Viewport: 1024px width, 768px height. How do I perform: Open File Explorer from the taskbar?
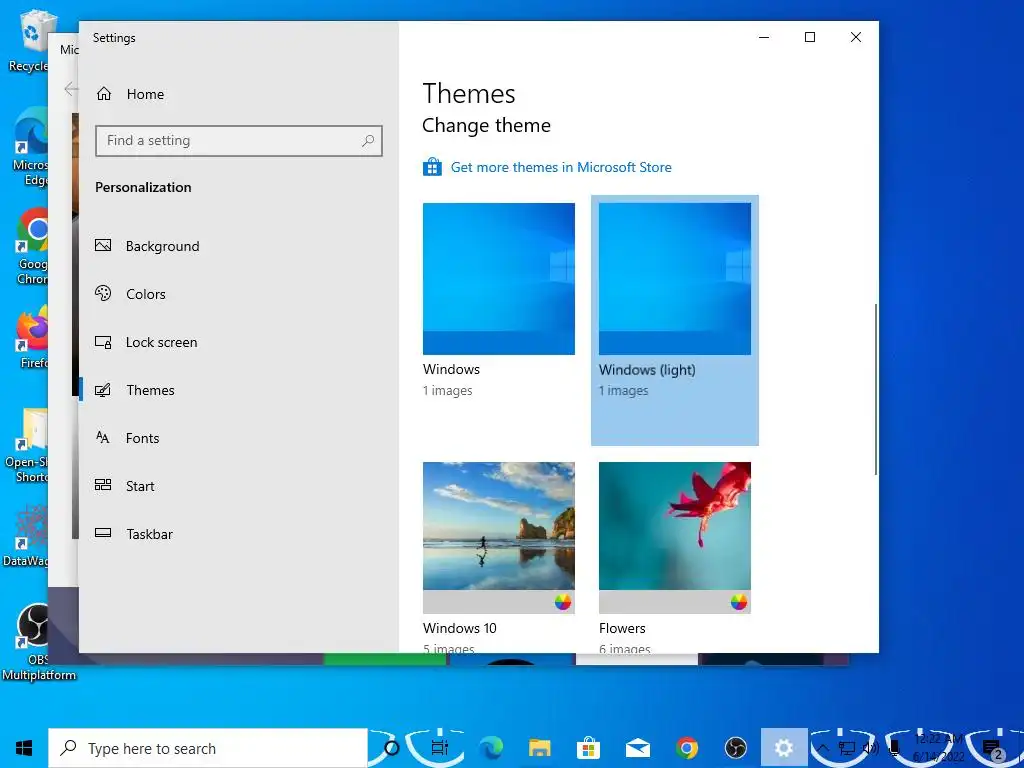[540, 748]
